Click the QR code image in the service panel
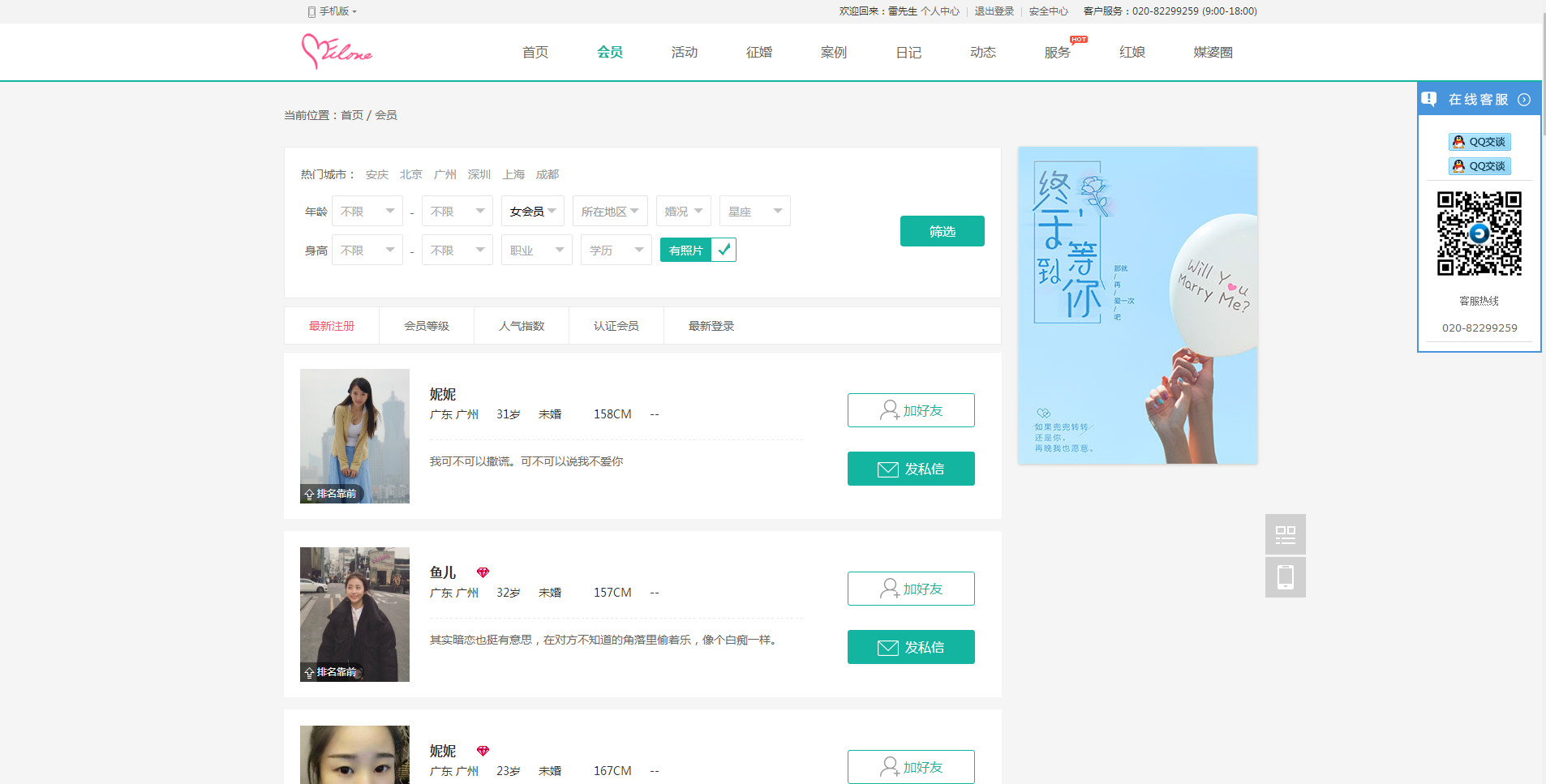This screenshot has height=784, width=1546. (1479, 233)
